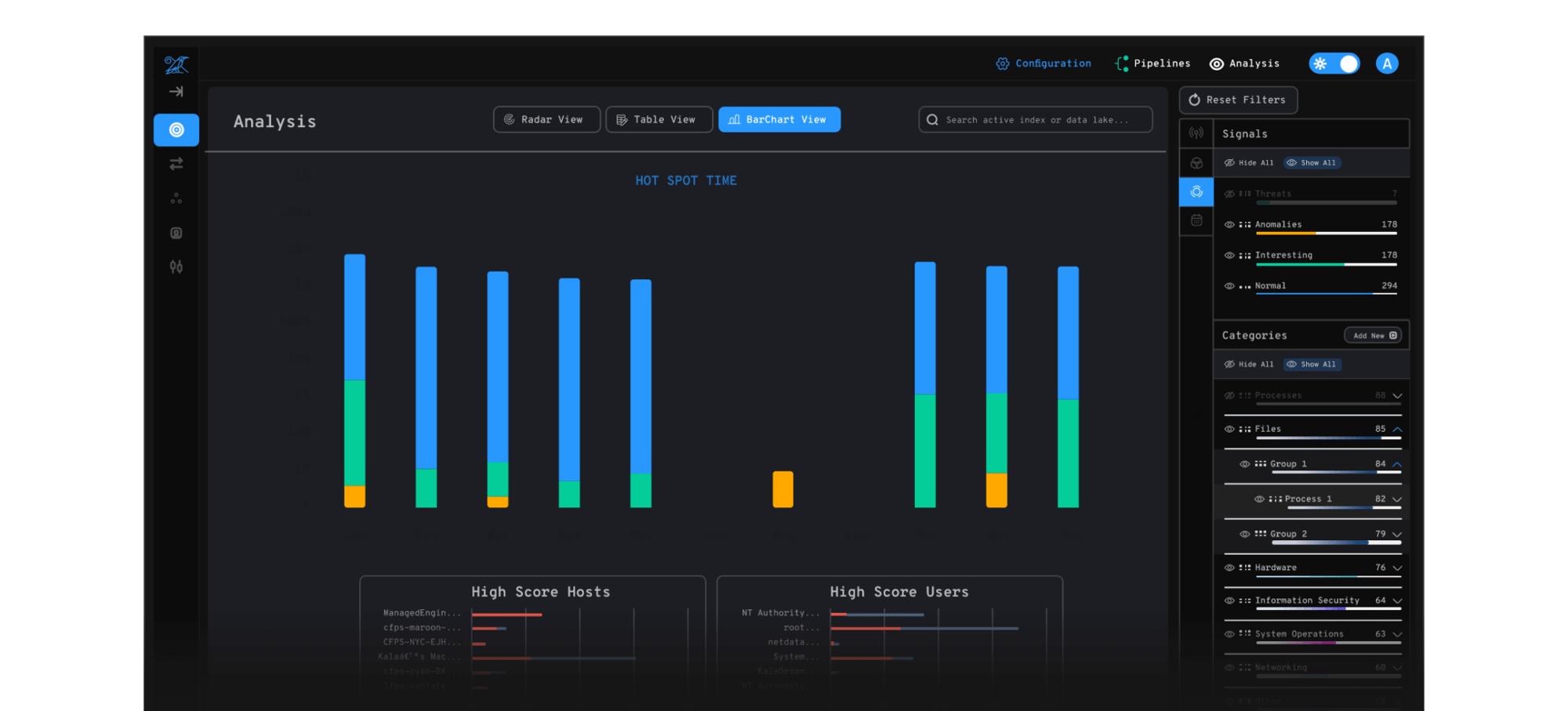This screenshot has height=711, width=1568.
Task: Click the Anomalies drag handle dots
Action: [x=1245, y=225]
